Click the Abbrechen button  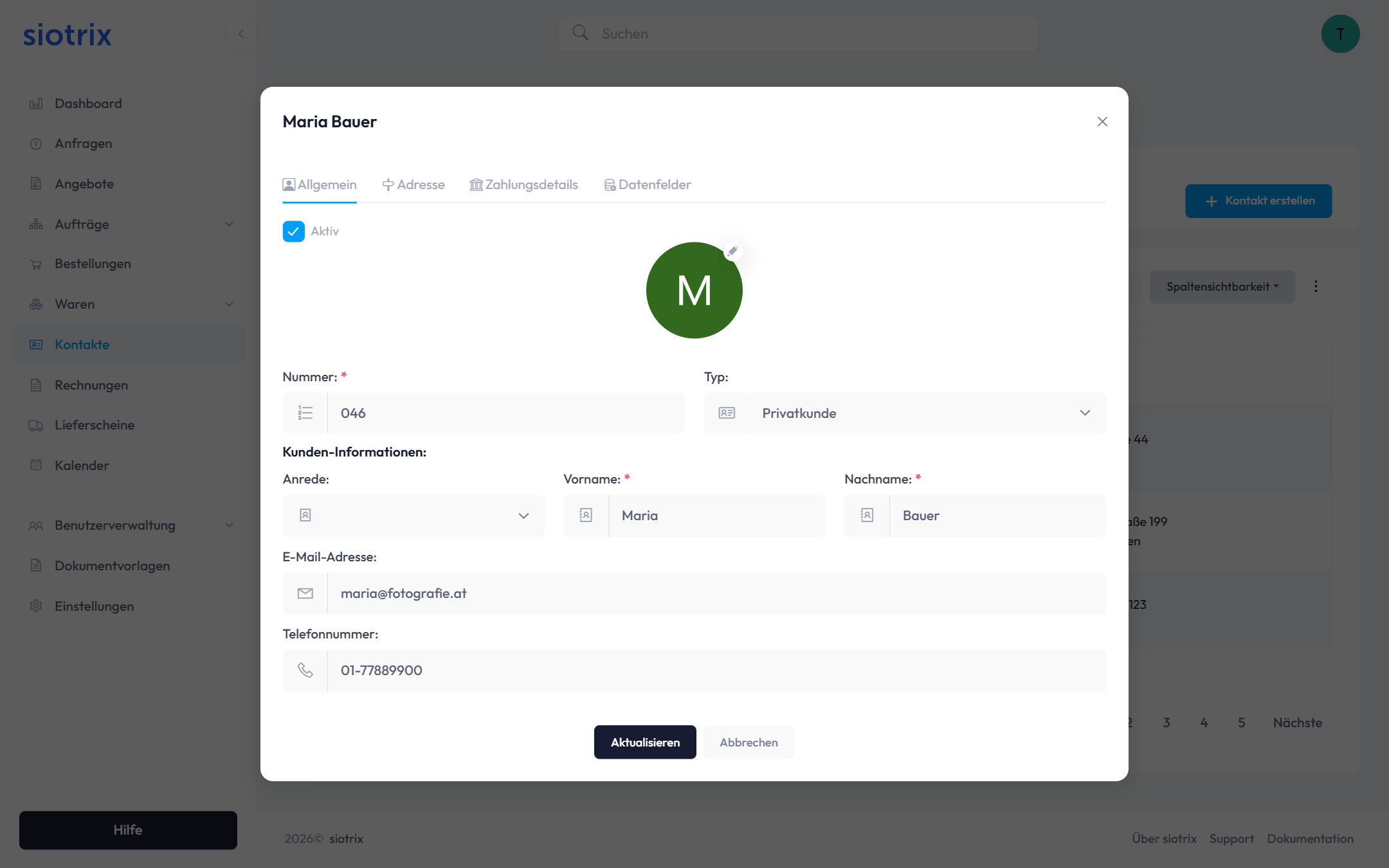click(749, 742)
